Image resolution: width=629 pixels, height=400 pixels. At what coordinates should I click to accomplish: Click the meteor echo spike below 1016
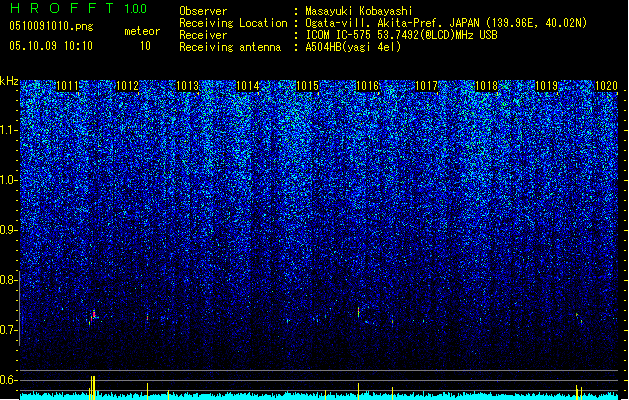pyautogui.click(x=359, y=312)
